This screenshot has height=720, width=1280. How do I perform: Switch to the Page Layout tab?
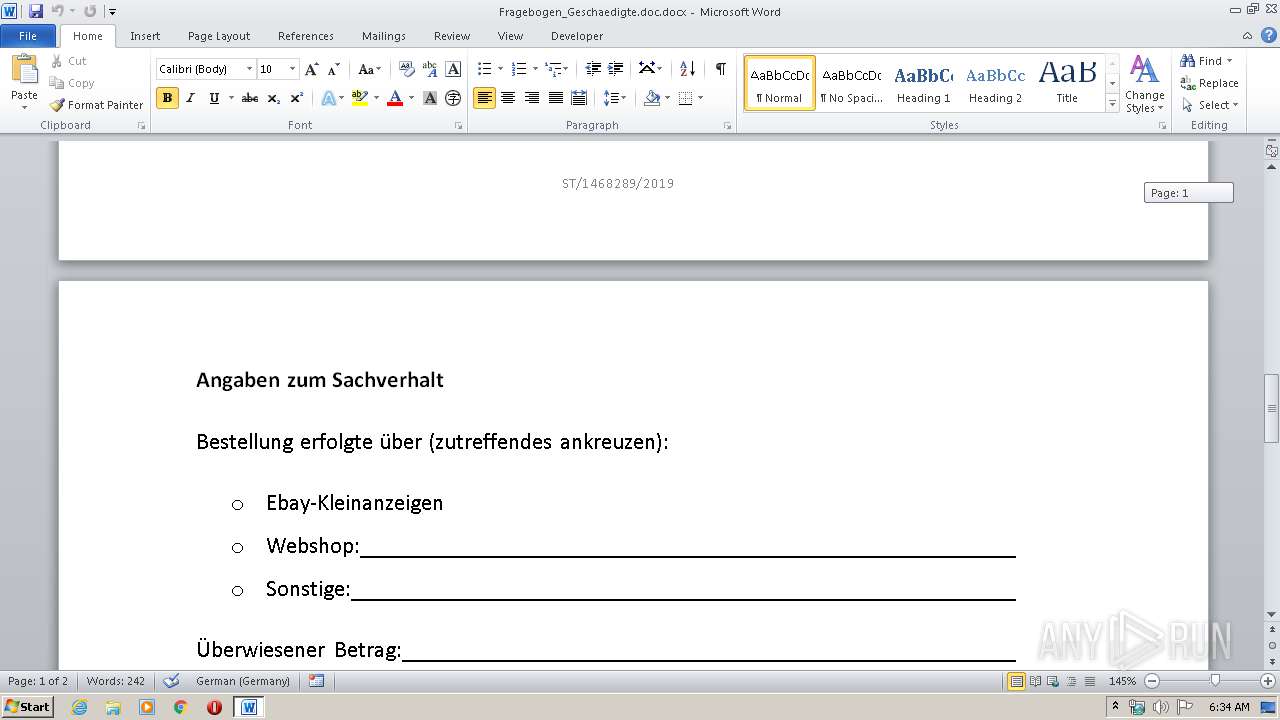(219, 36)
